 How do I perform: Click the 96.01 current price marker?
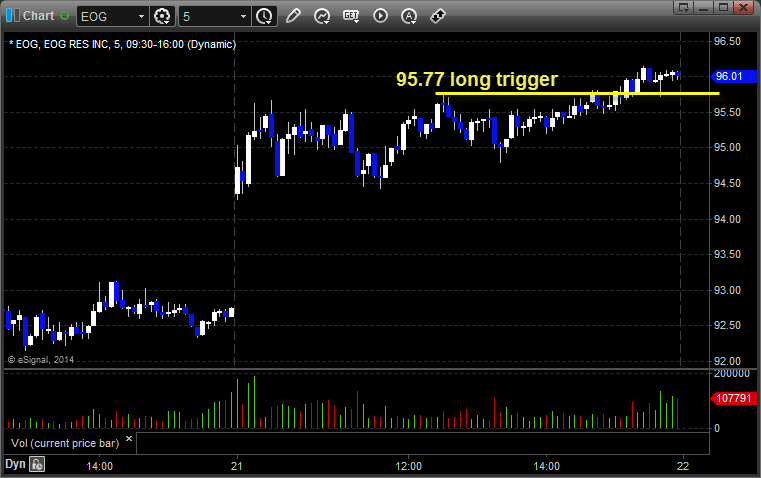733,76
